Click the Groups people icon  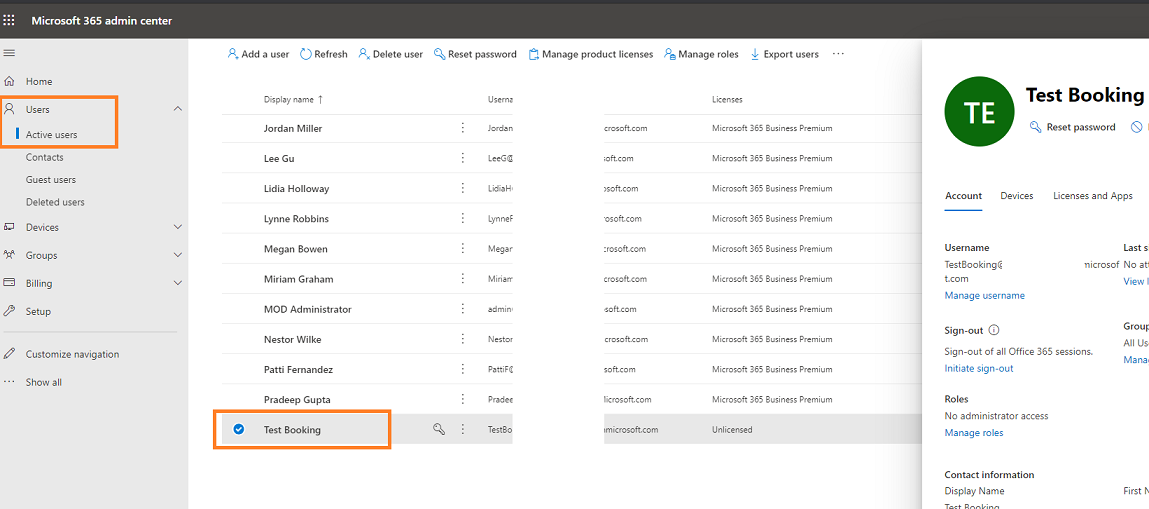tap(10, 255)
